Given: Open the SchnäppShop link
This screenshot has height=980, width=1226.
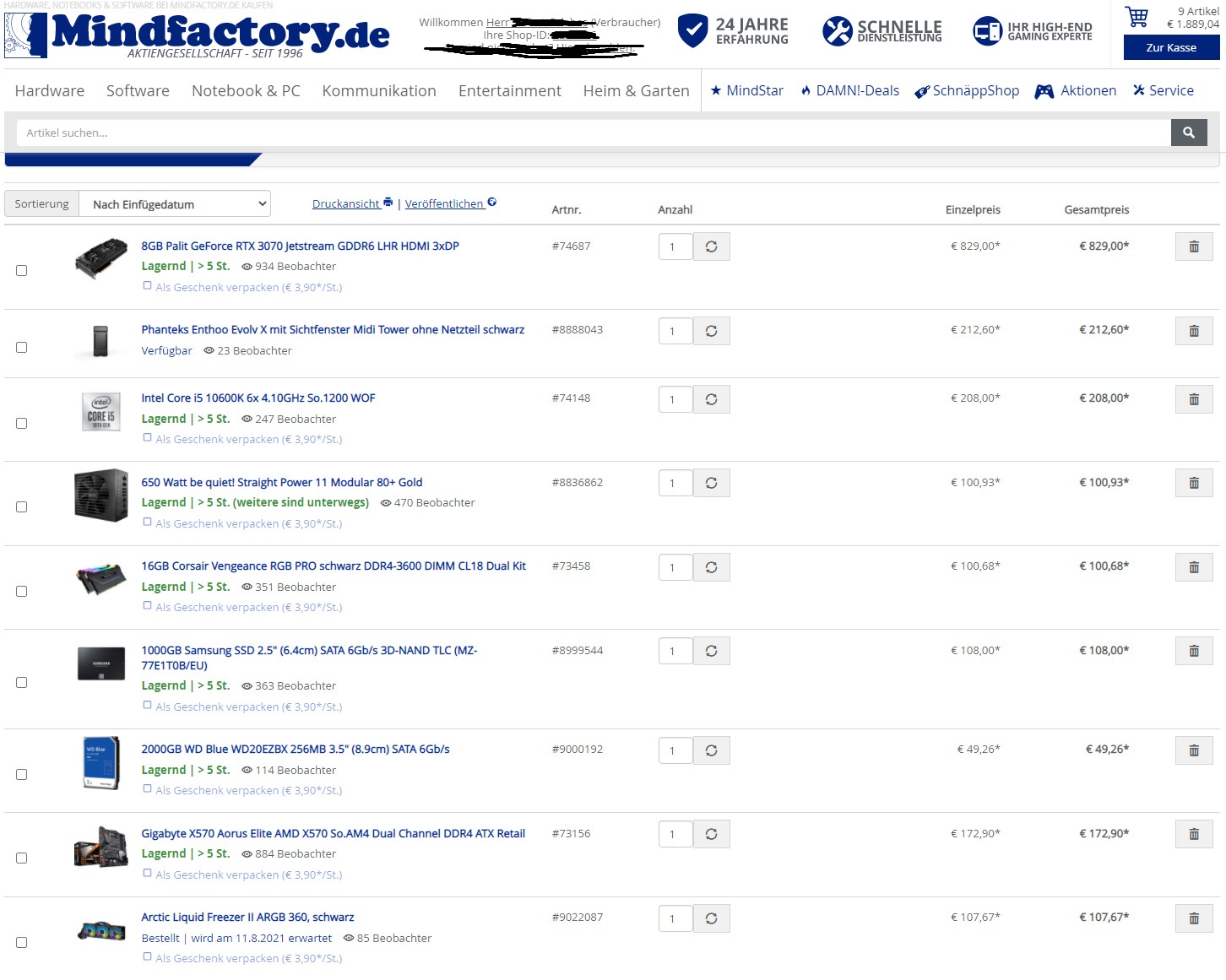Looking at the screenshot, I should [968, 91].
